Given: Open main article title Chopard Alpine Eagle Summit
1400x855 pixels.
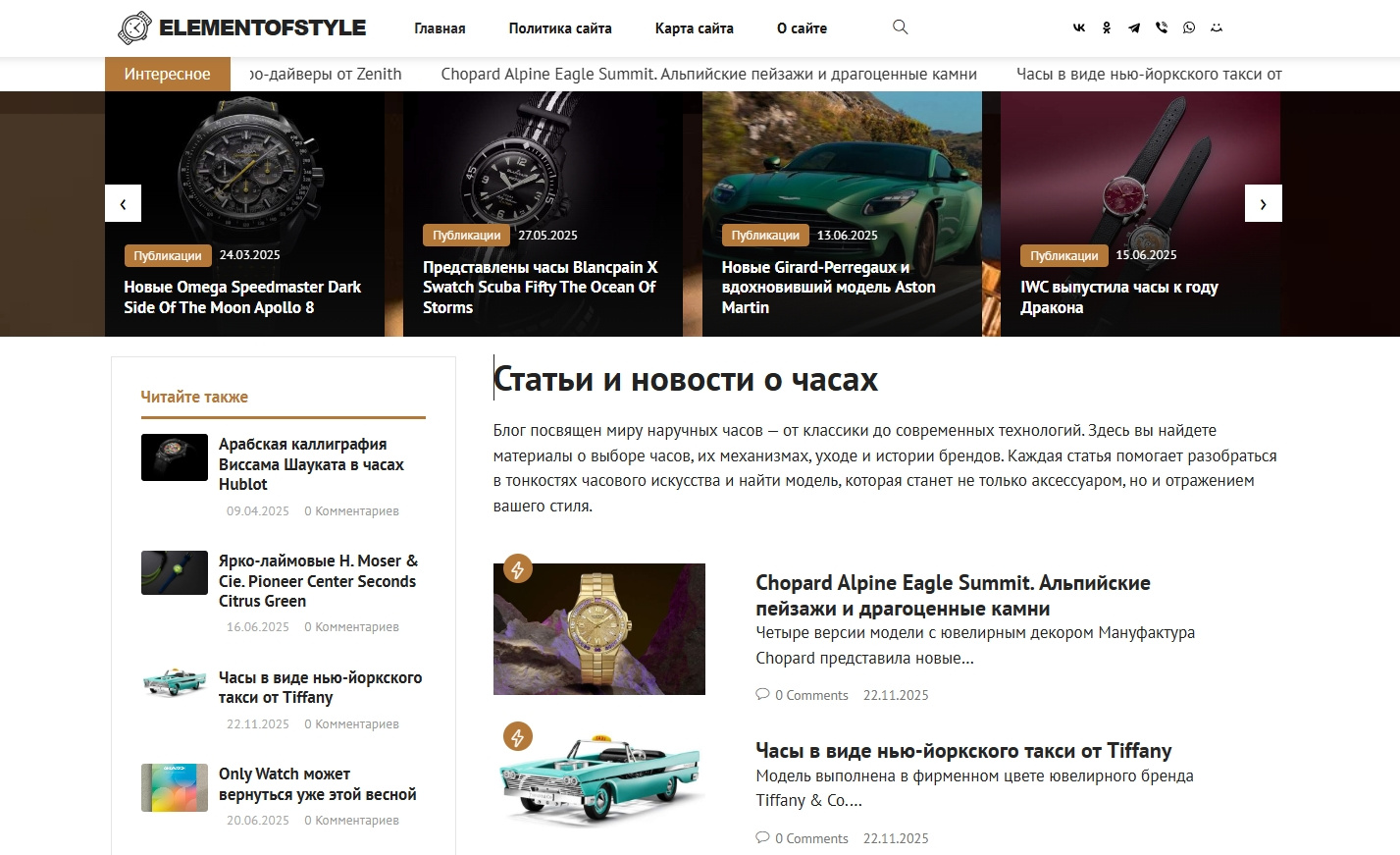Looking at the screenshot, I should coord(953,595).
